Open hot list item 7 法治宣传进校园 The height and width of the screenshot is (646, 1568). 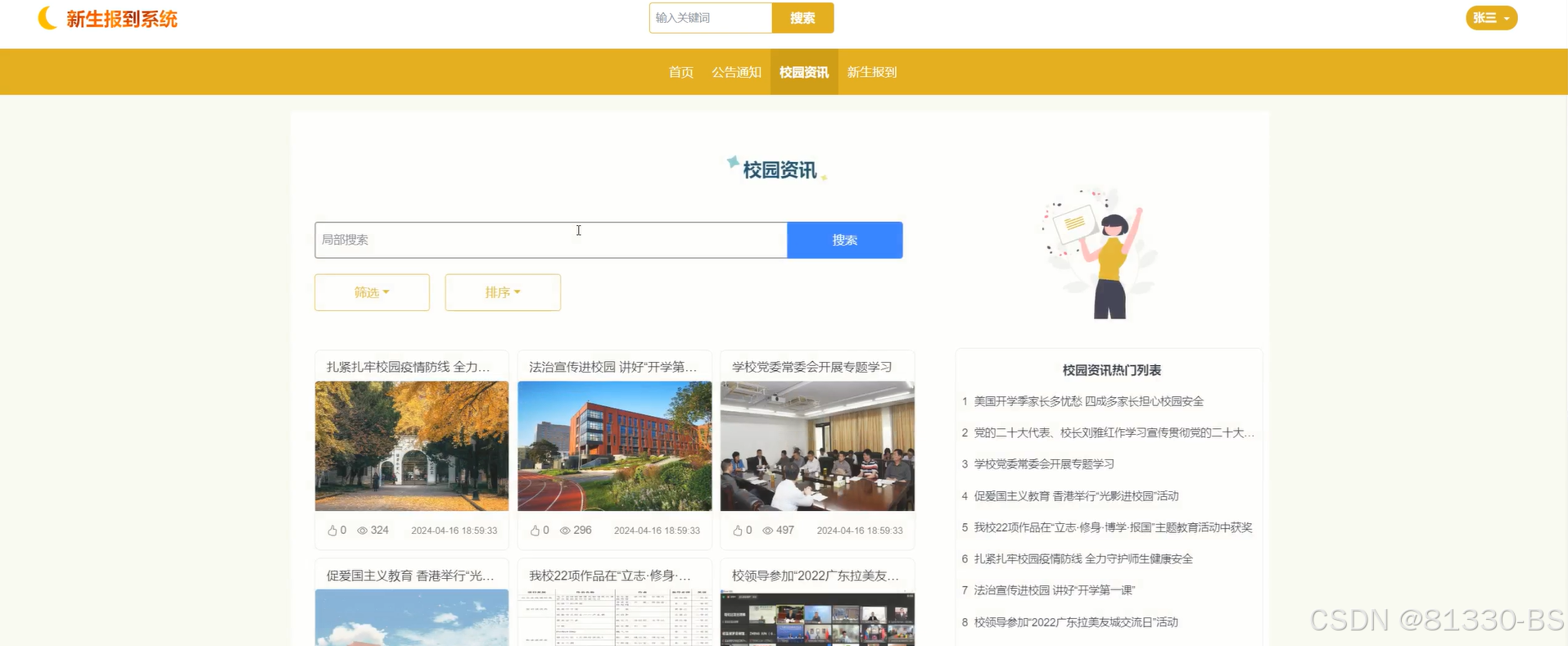point(1055,590)
